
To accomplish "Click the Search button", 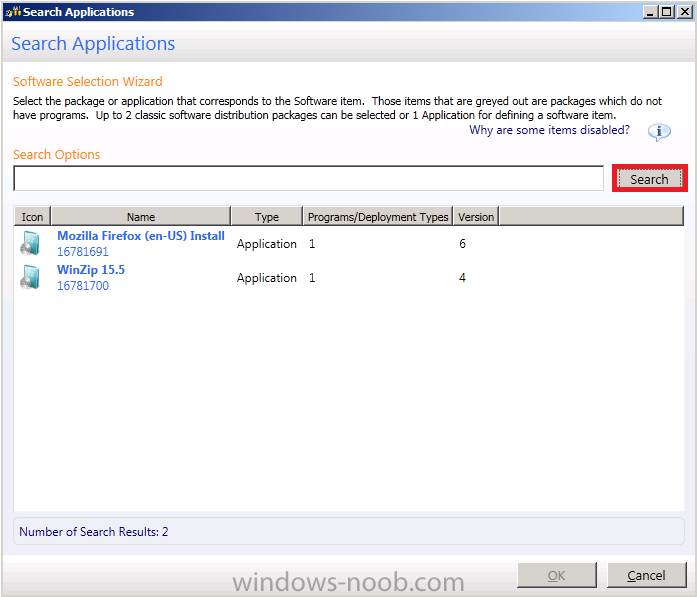I will point(649,179).
